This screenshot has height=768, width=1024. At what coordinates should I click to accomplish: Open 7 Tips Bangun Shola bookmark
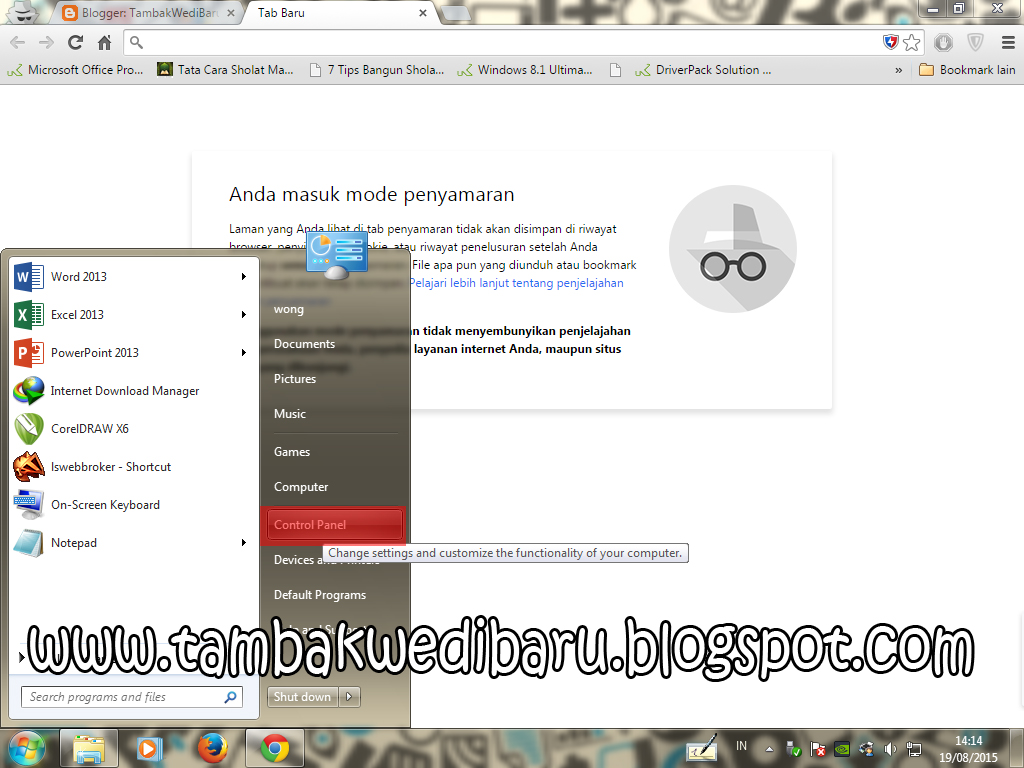[377, 70]
